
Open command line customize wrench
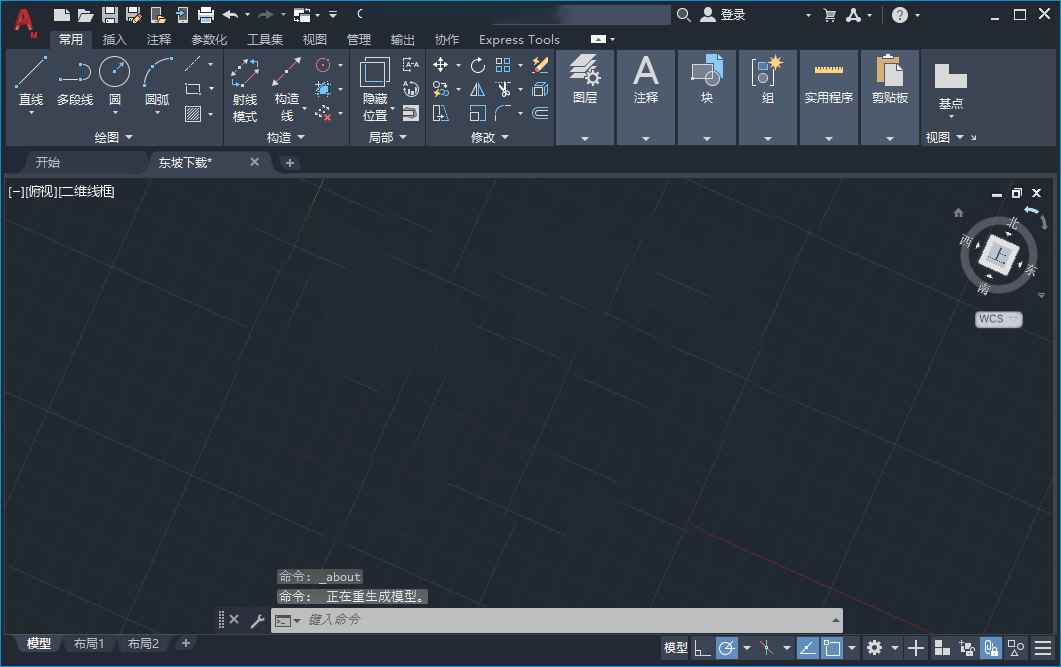256,620
